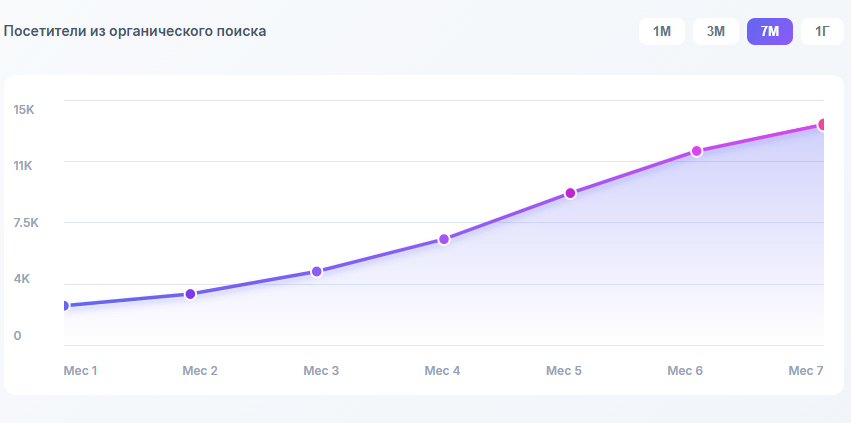The image size is (851, 423).
Task: Select the 3М time range button
Action: click(x=715, y=31)
